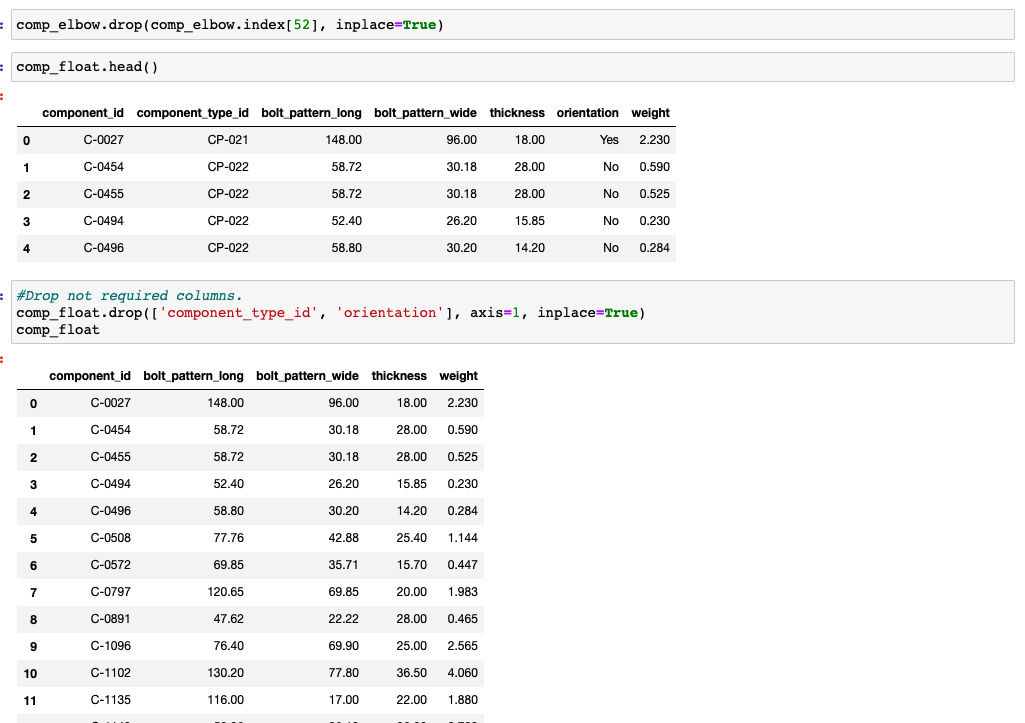Click the 4.060 weight value
The image size is (1025, 723).
coord(462,673)
